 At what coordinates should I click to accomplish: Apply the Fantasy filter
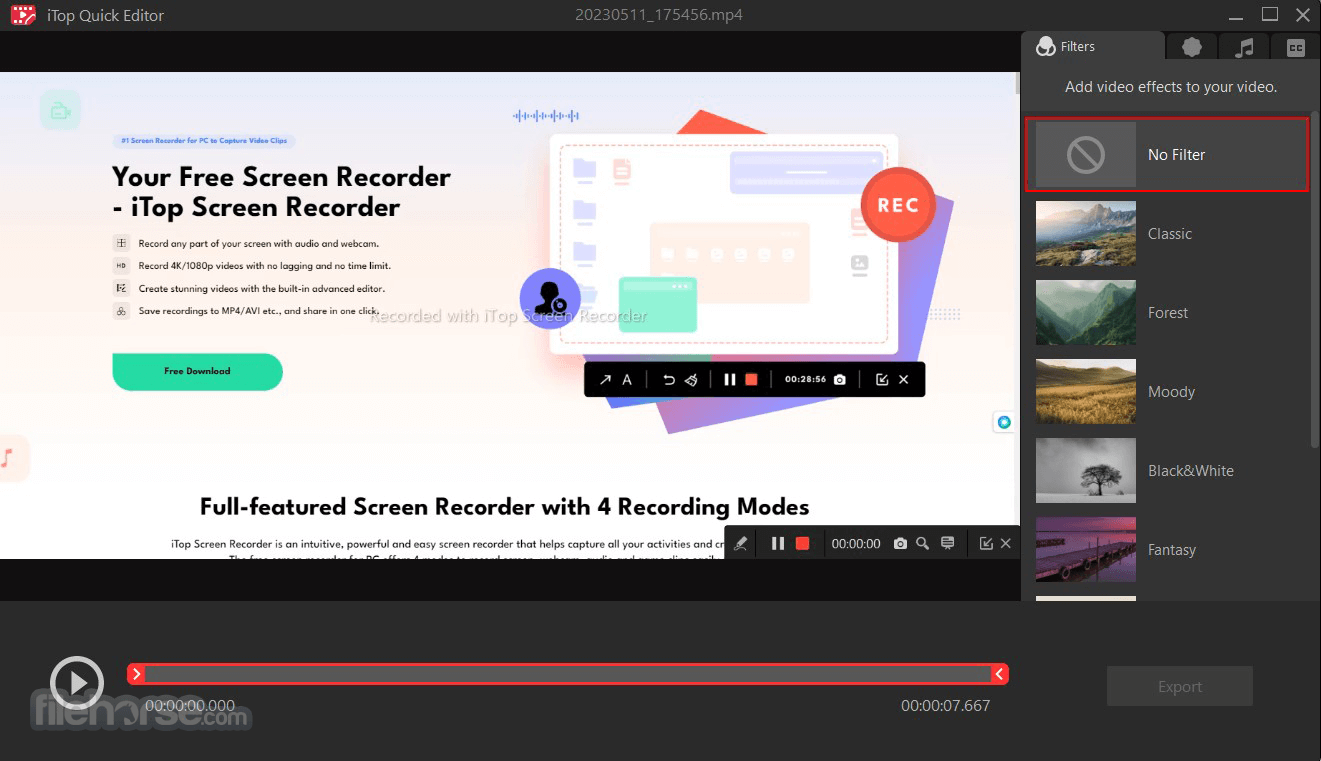coord(1167,549)
